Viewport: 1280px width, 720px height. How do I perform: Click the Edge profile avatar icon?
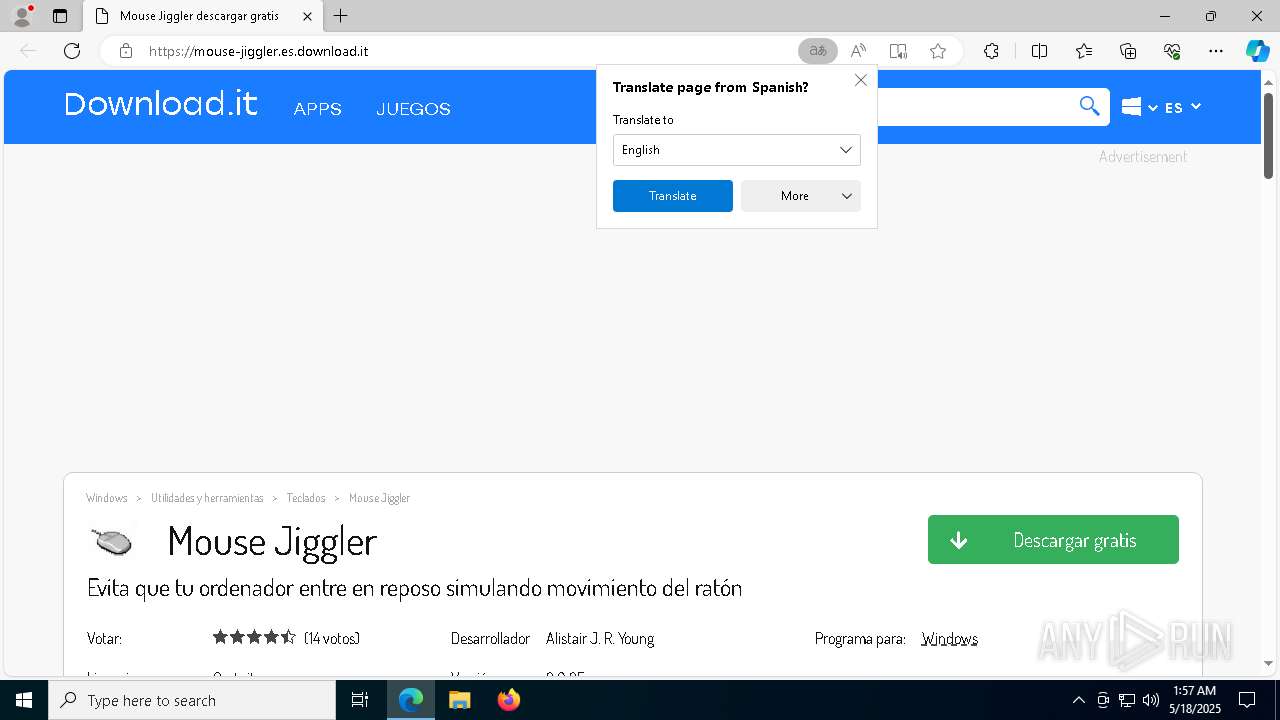(21, 16)
